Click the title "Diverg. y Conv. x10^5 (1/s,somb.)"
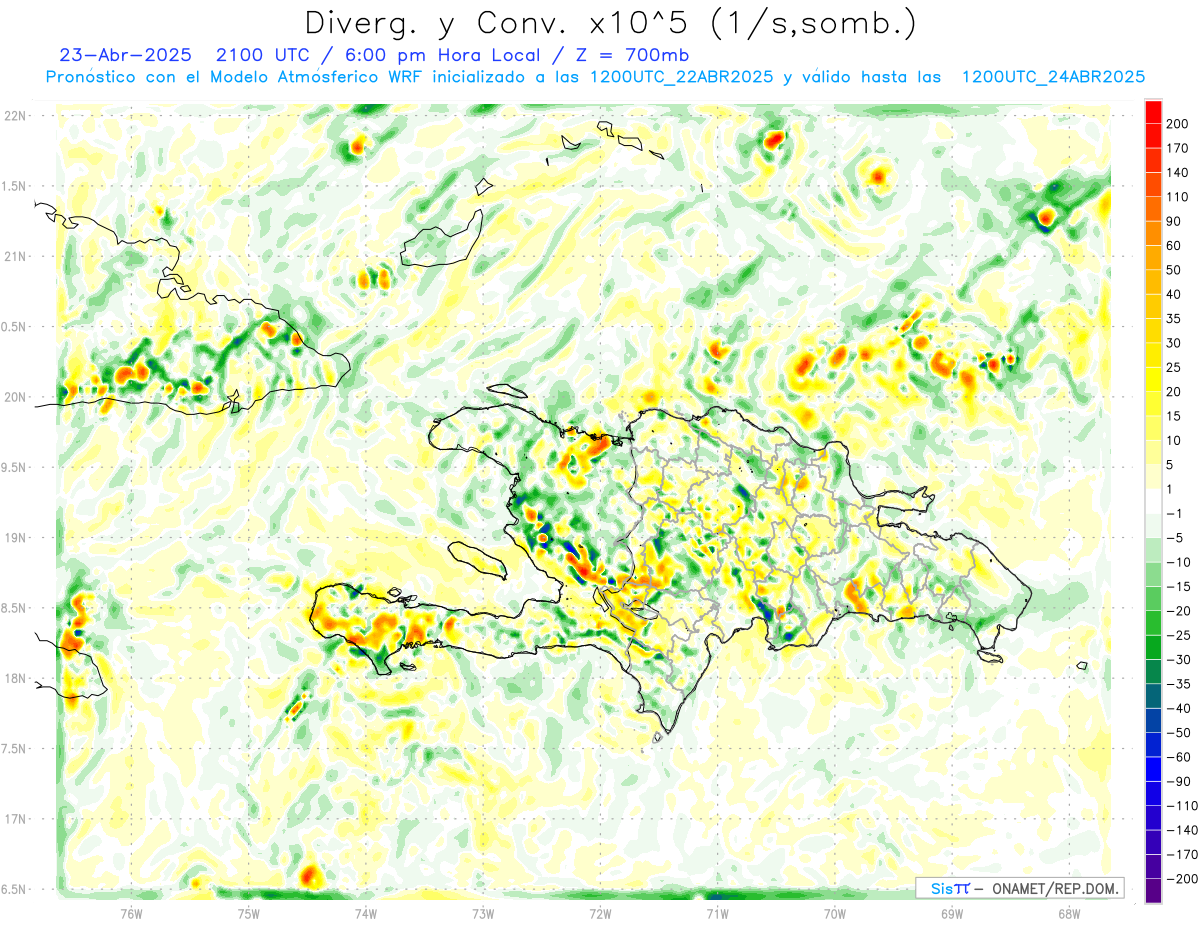 609,22
